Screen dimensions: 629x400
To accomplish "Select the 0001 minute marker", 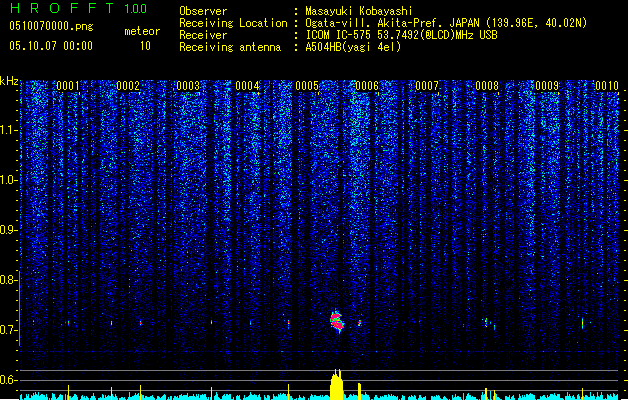I will [x=68, y=86].
